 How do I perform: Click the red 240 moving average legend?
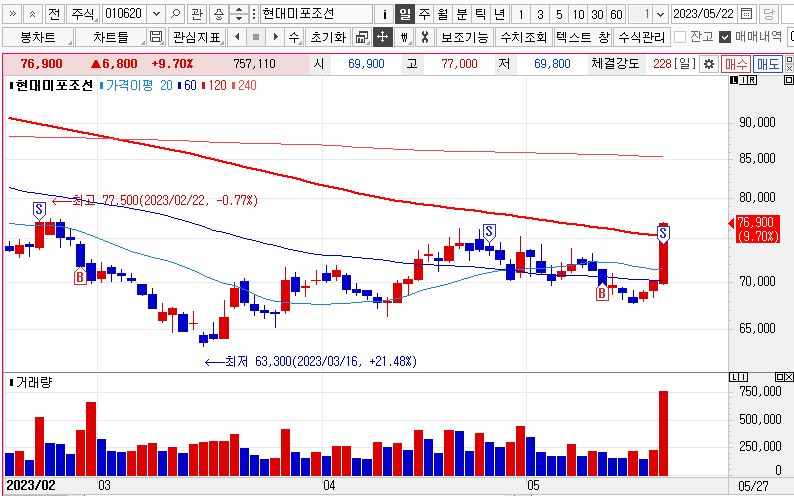[x=245, y=86]
